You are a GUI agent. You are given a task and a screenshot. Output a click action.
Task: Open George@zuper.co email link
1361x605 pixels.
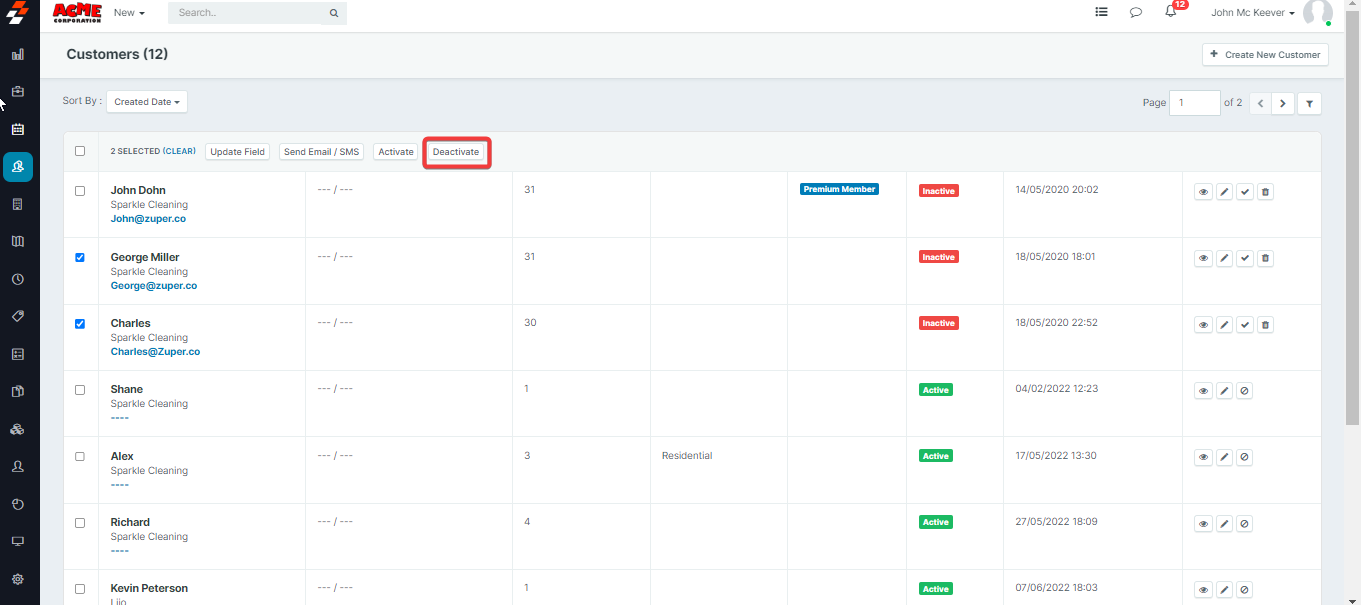pos(154,286)
